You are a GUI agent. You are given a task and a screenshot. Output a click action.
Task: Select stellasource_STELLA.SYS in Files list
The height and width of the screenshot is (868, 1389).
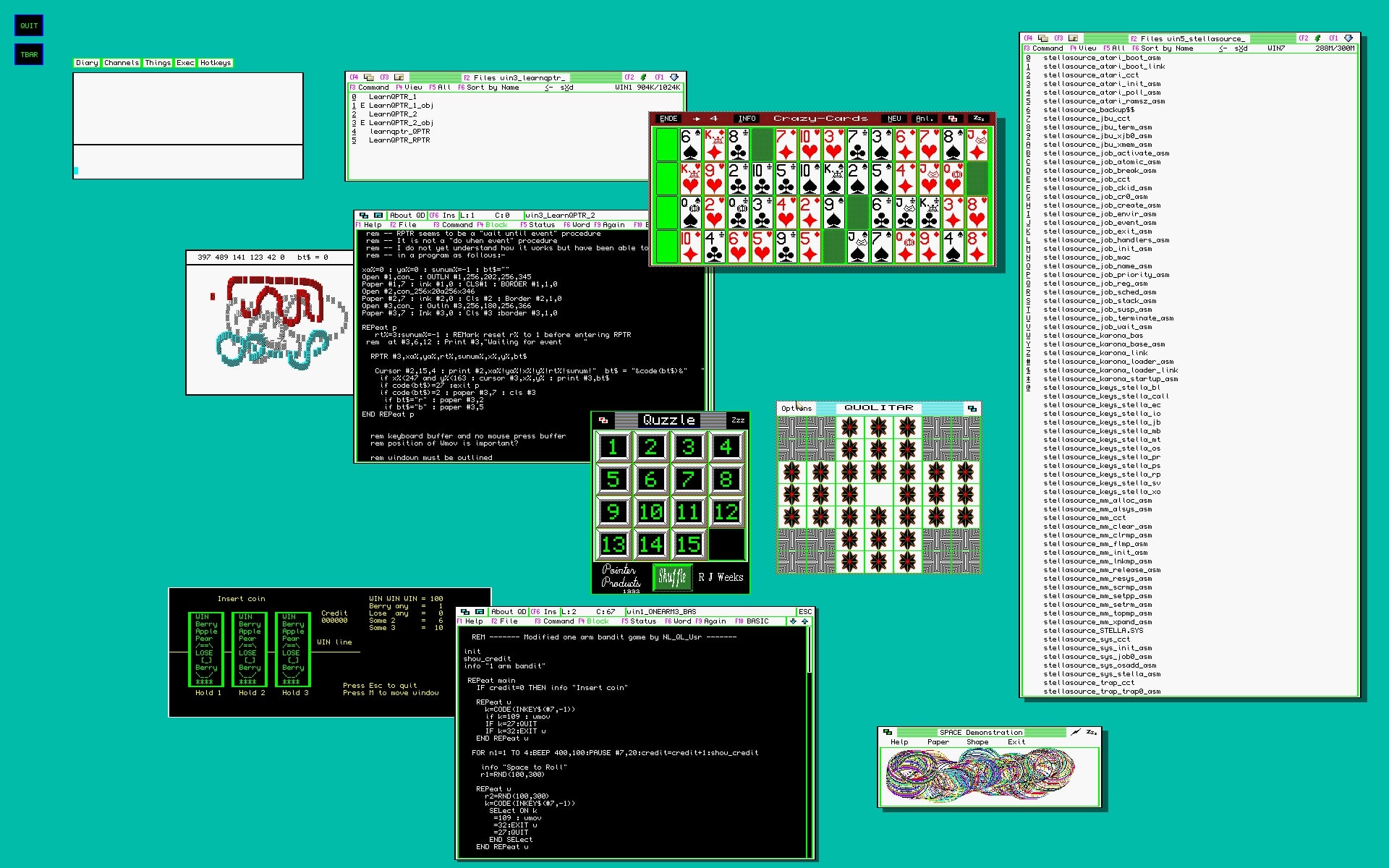[x=1093, y=631]
